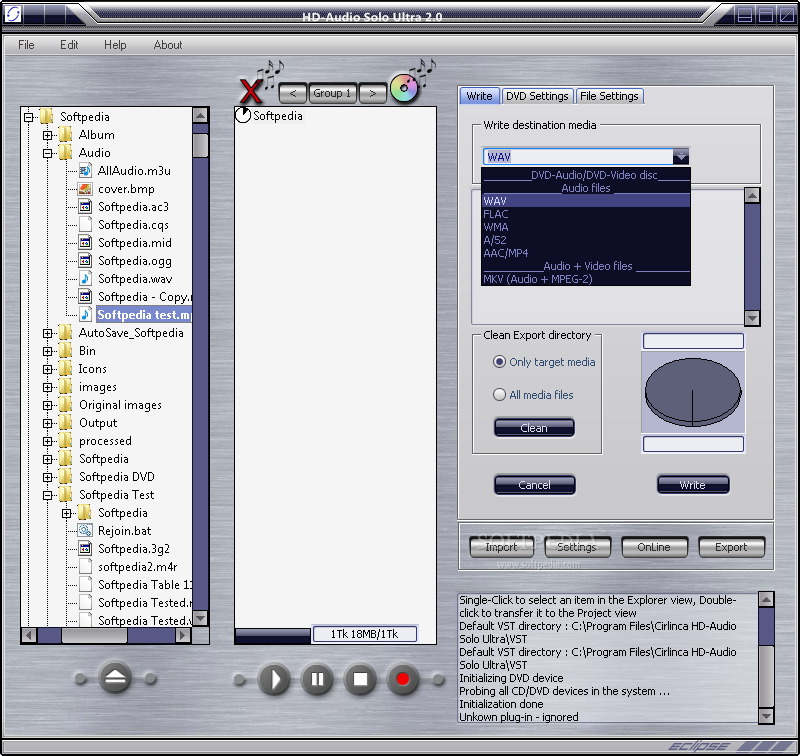Image resolution: width=800 pixels, height=756 pixels.
Task: Click the Output folder icon
Action: 66,422
